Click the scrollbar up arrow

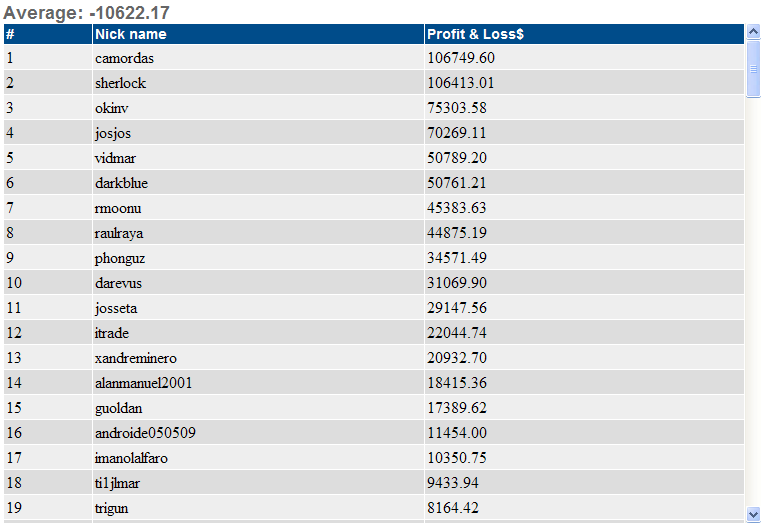click(753, 33)
